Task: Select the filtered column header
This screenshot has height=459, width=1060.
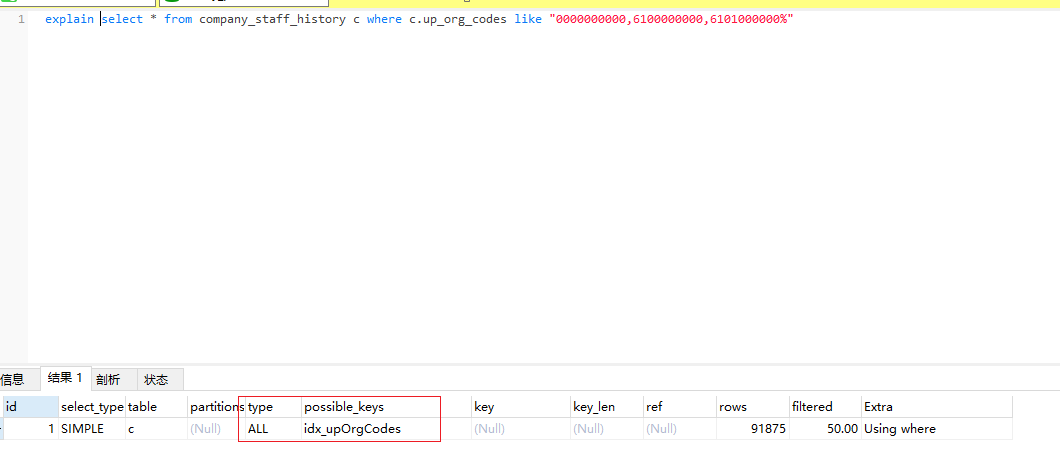Action: pos(825,407)
